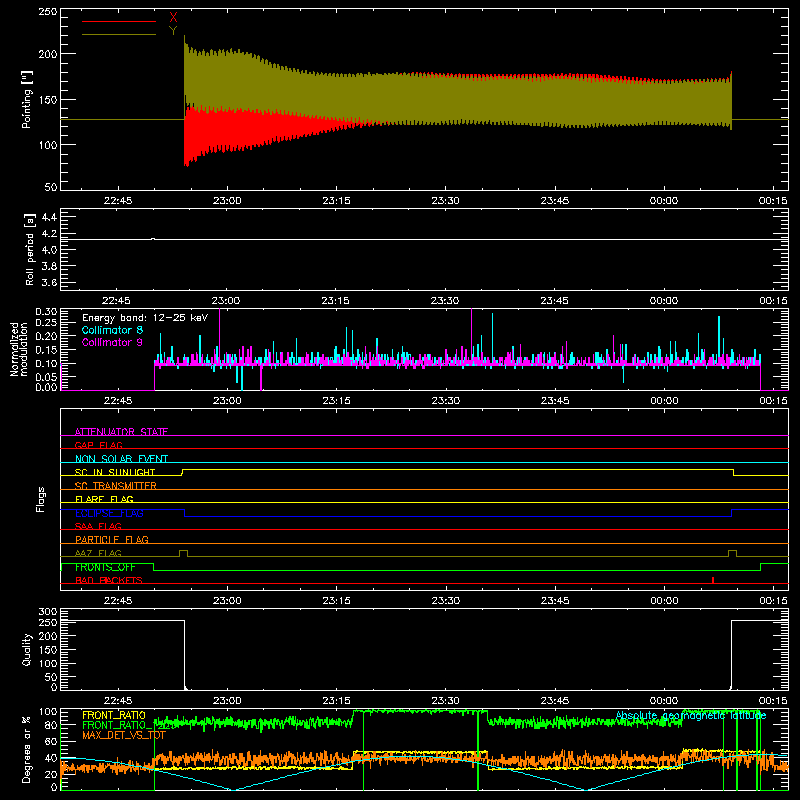Click the "Pointing ["]" axis title
Viewport: 800px width, 800px height.
[x=27, y=99]
